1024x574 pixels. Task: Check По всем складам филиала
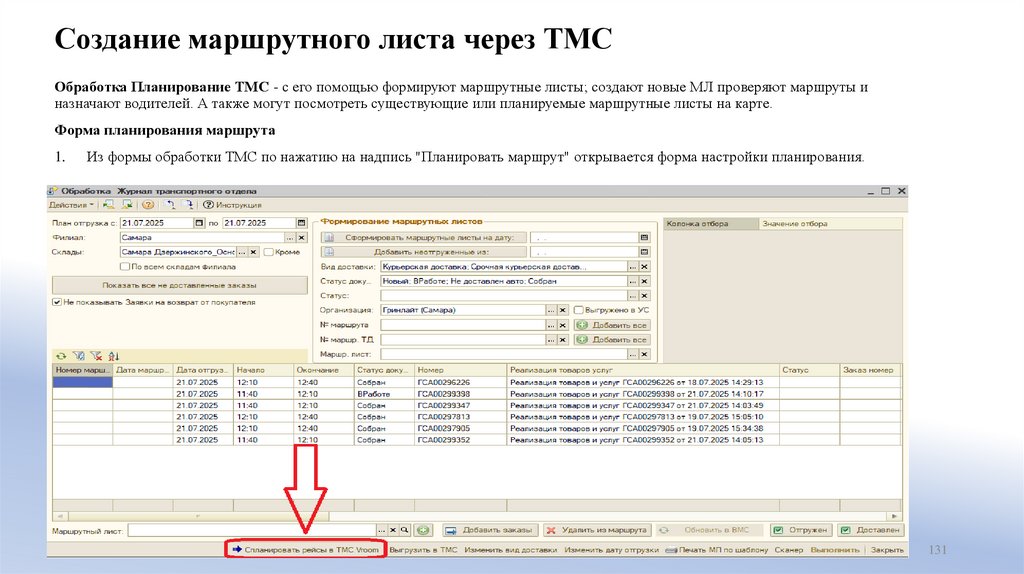125,266
